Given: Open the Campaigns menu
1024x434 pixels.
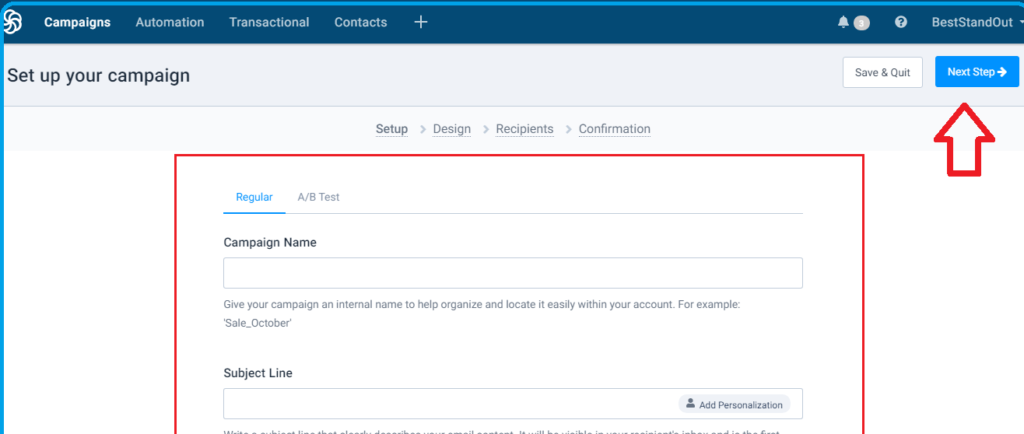Looking at the screenshot, I should [77, 22].
